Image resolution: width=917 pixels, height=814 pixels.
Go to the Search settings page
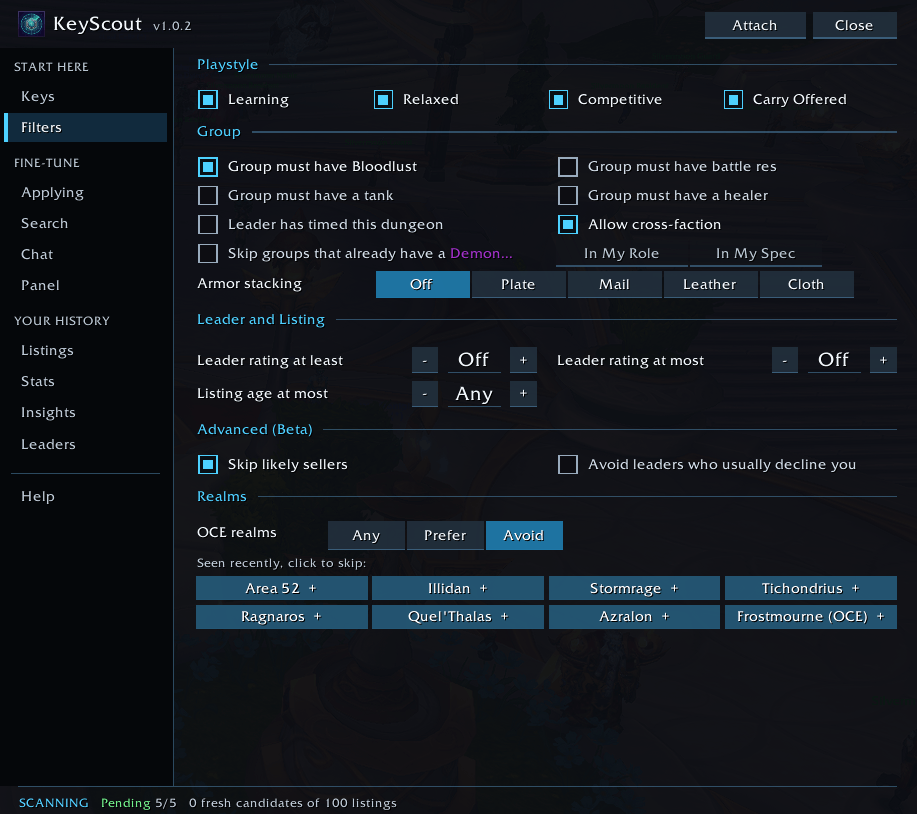[85, 223]
